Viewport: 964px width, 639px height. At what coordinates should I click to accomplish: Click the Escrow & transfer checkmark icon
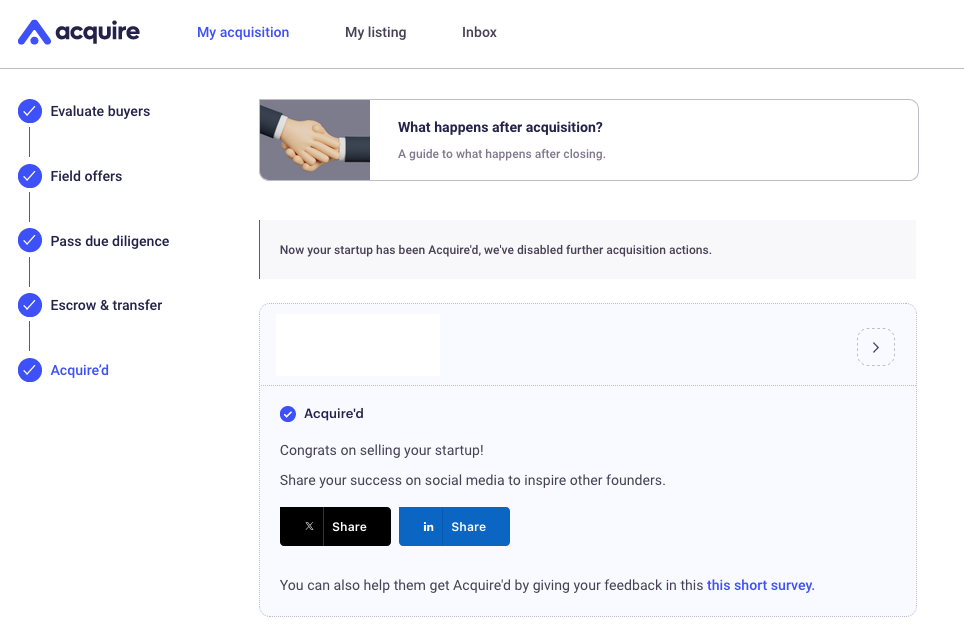(30, 305)
